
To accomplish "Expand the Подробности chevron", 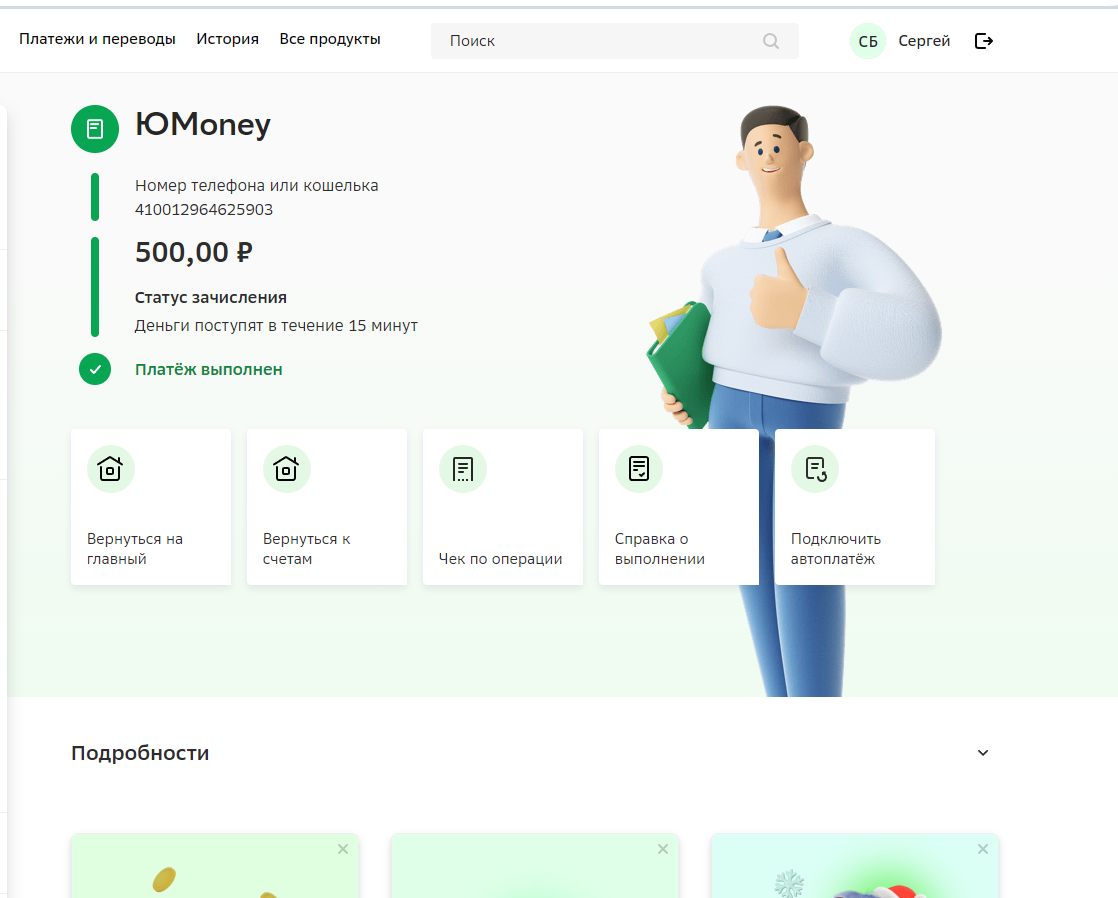I will coord(983,752).
